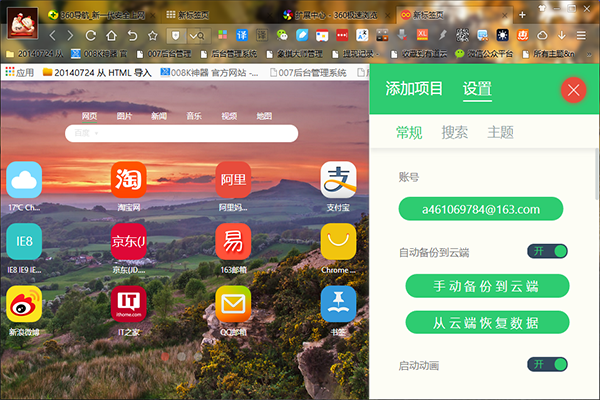Image resolution: width=600 pixels, height=400 pixels.
Task: Open the WeChat extension icon
Action: 282,36
